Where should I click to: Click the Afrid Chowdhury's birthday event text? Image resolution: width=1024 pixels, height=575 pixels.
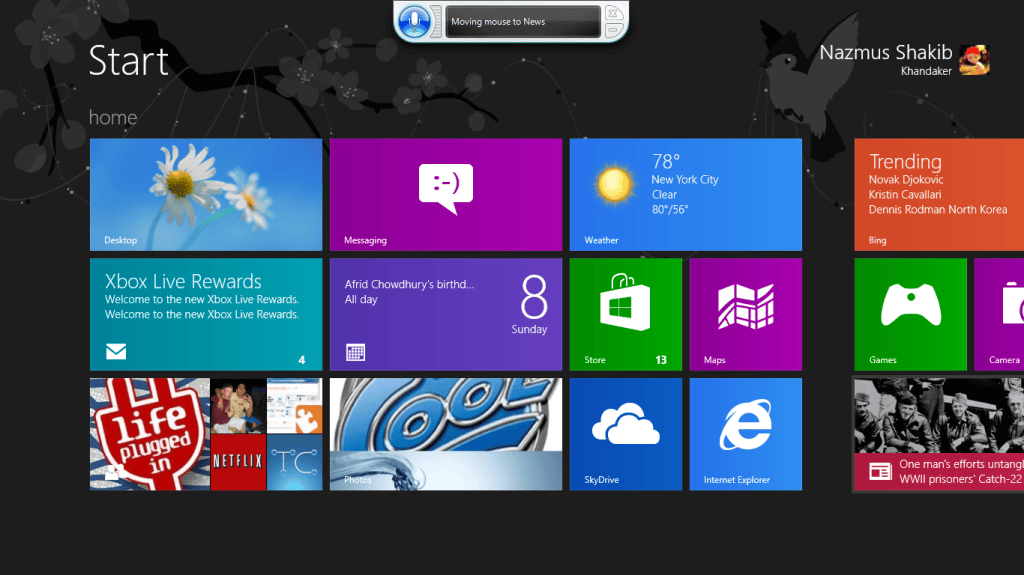click(x=409, y=284)
